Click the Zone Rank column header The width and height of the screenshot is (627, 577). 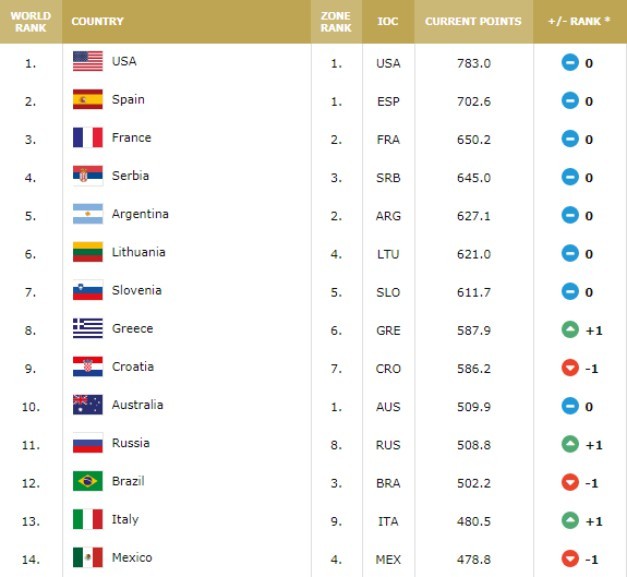click(336, 22)
